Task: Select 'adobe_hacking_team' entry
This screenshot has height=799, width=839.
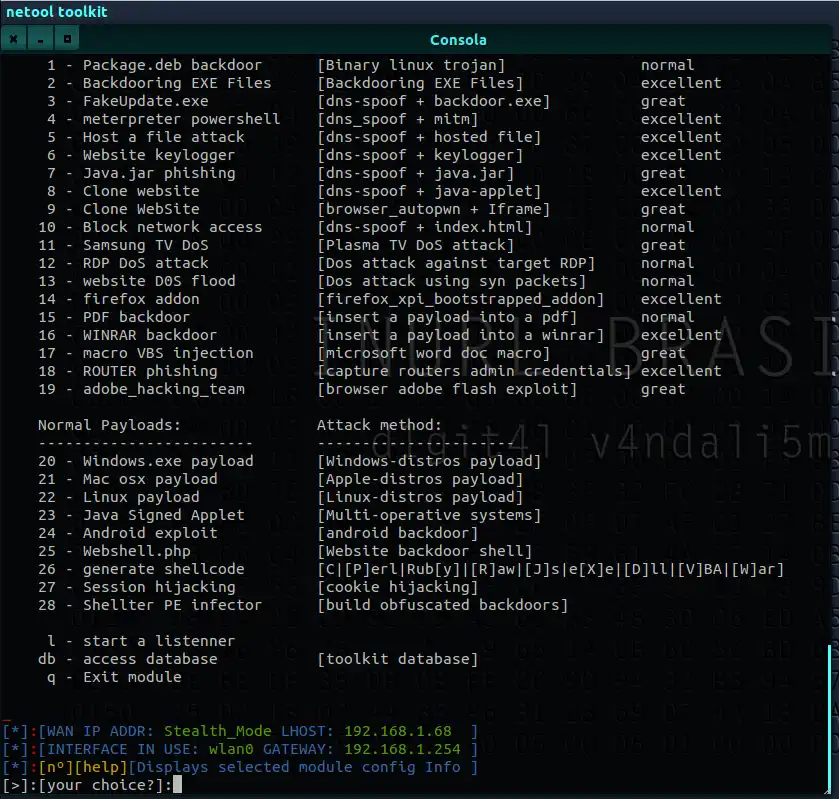Action: pos(164,390)
